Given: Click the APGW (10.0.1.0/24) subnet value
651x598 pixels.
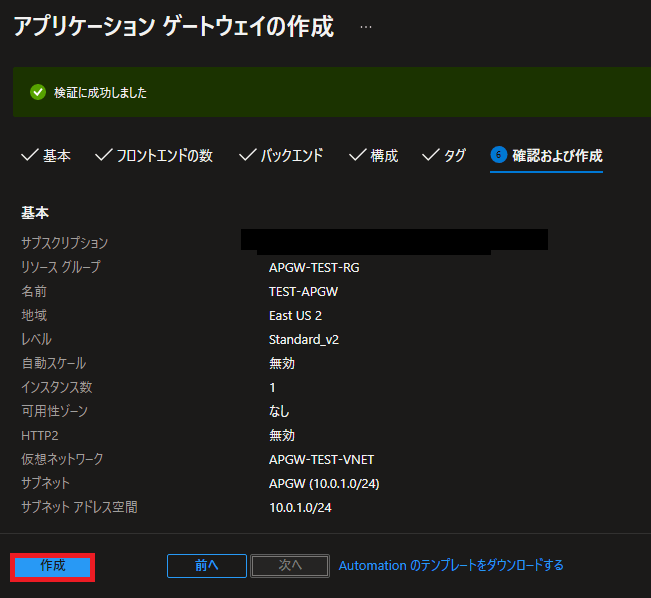Looking at the screenshot, I should tap(324, 483).
